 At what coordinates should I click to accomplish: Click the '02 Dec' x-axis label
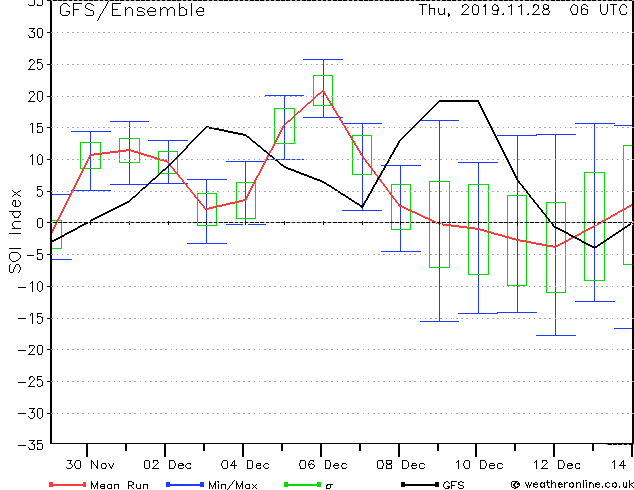tap(167, 465)
